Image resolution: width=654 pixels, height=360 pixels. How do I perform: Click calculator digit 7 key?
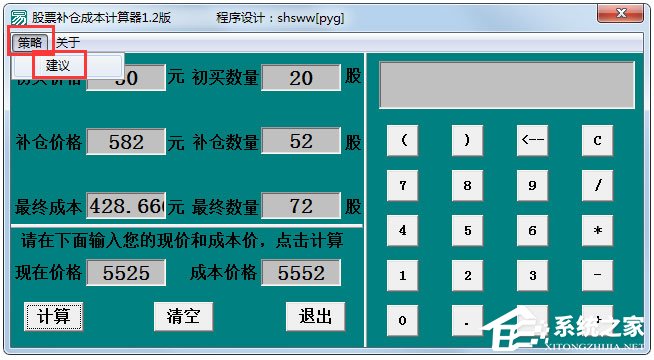click(x=402, y=185)
